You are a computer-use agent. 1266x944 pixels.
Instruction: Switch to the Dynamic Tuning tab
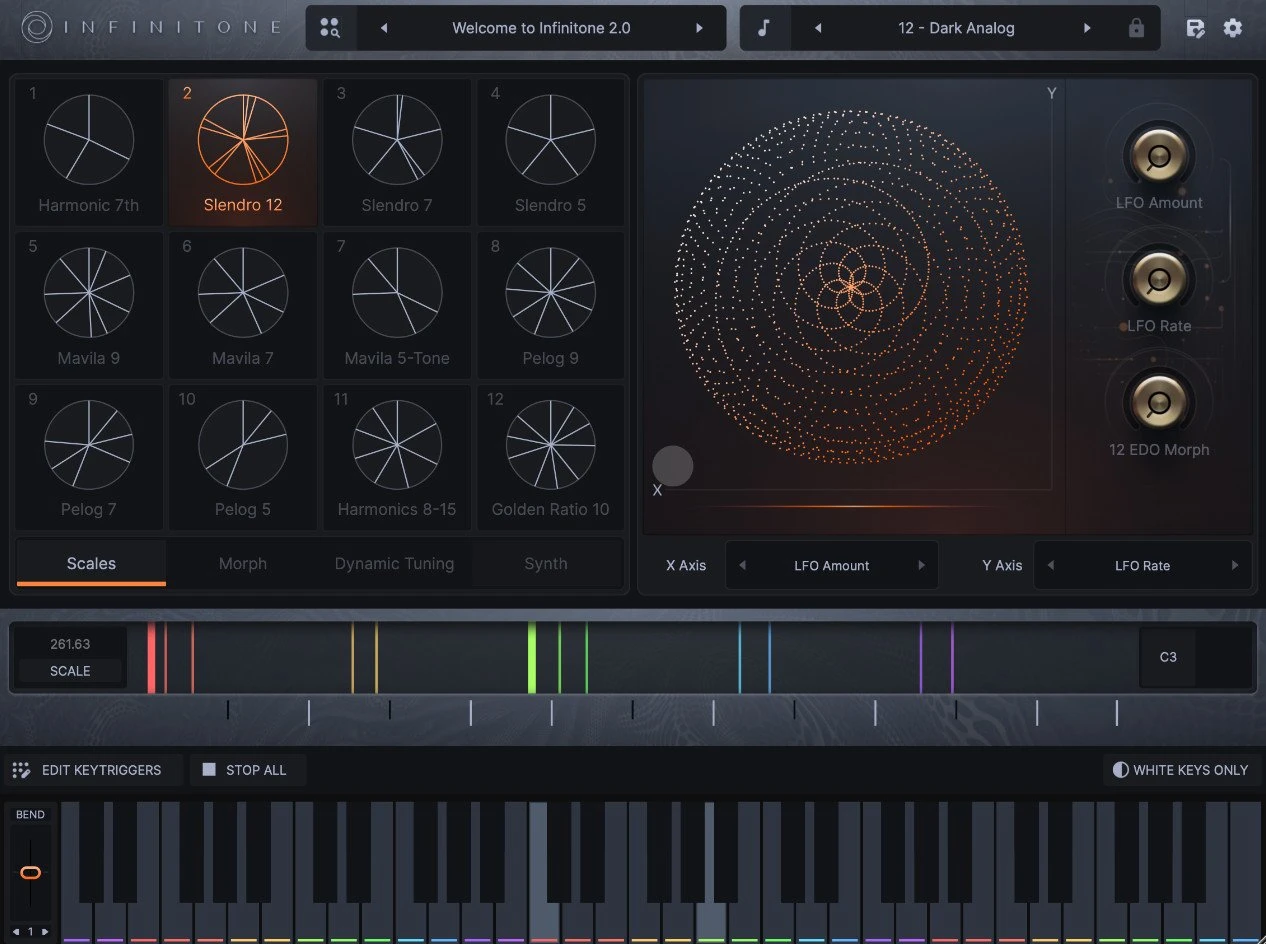click(394, 563)
